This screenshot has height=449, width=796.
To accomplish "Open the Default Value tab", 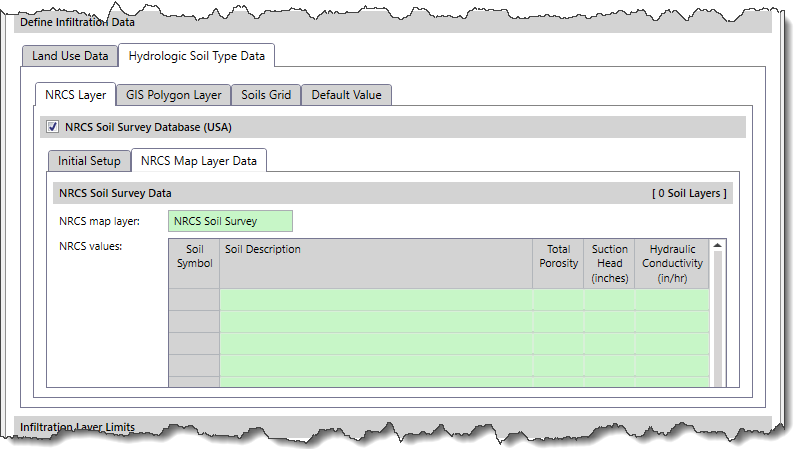I will click(x=346, y=95).
